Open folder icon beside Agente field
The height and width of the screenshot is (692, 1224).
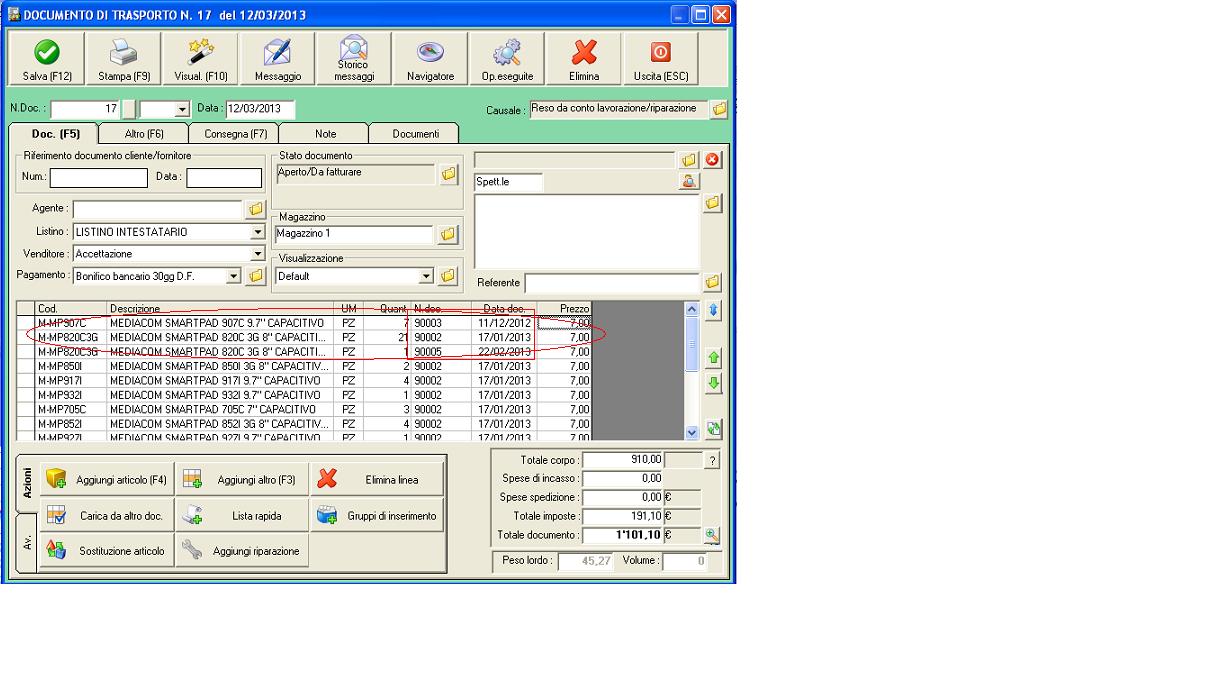[255, 209]
